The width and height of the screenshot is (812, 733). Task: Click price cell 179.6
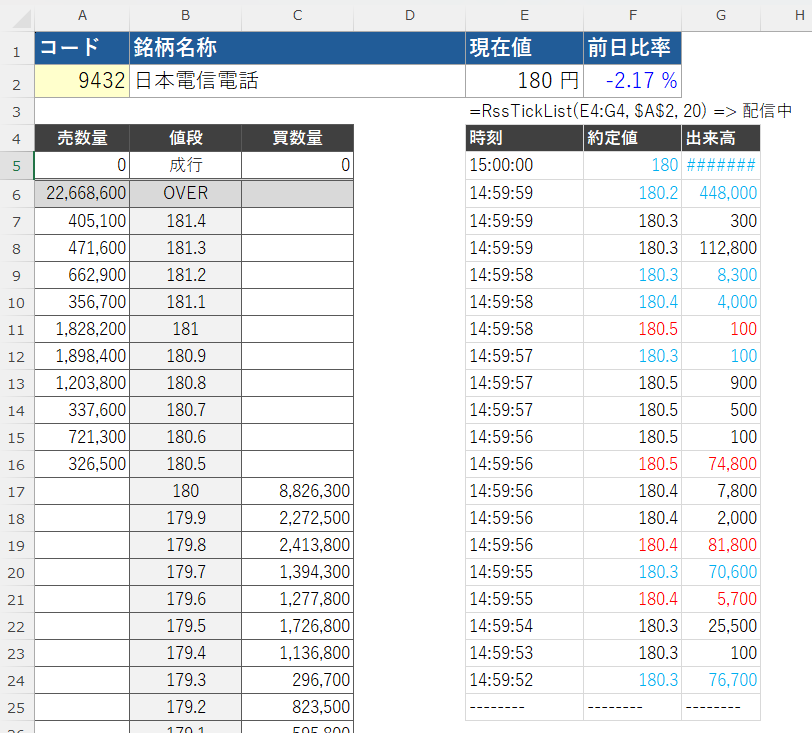pyautogui.click(x=185, y=599)
